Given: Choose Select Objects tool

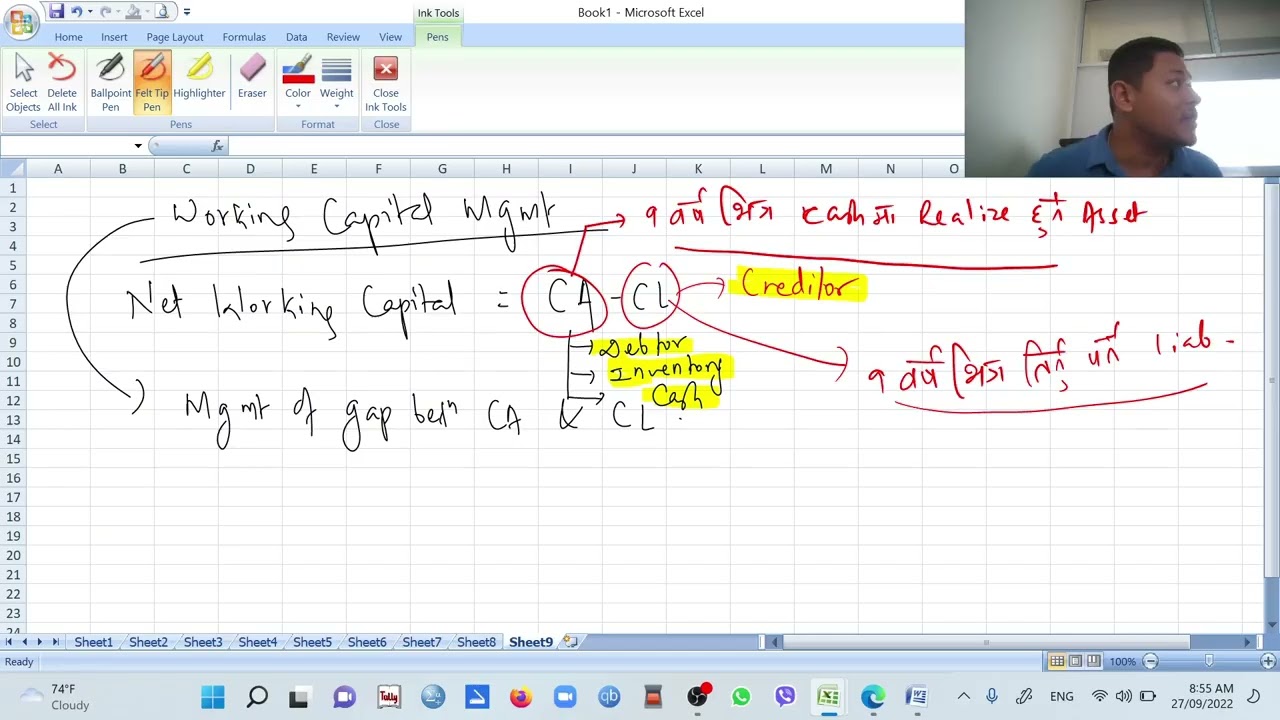Looking at the screenshot, I should 24,83.
